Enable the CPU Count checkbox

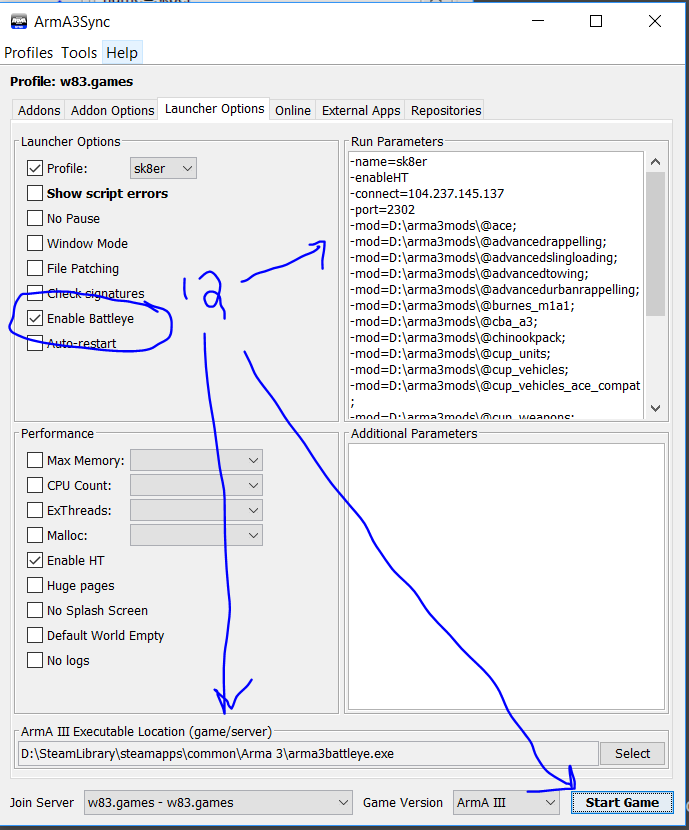tap(35, 485)
